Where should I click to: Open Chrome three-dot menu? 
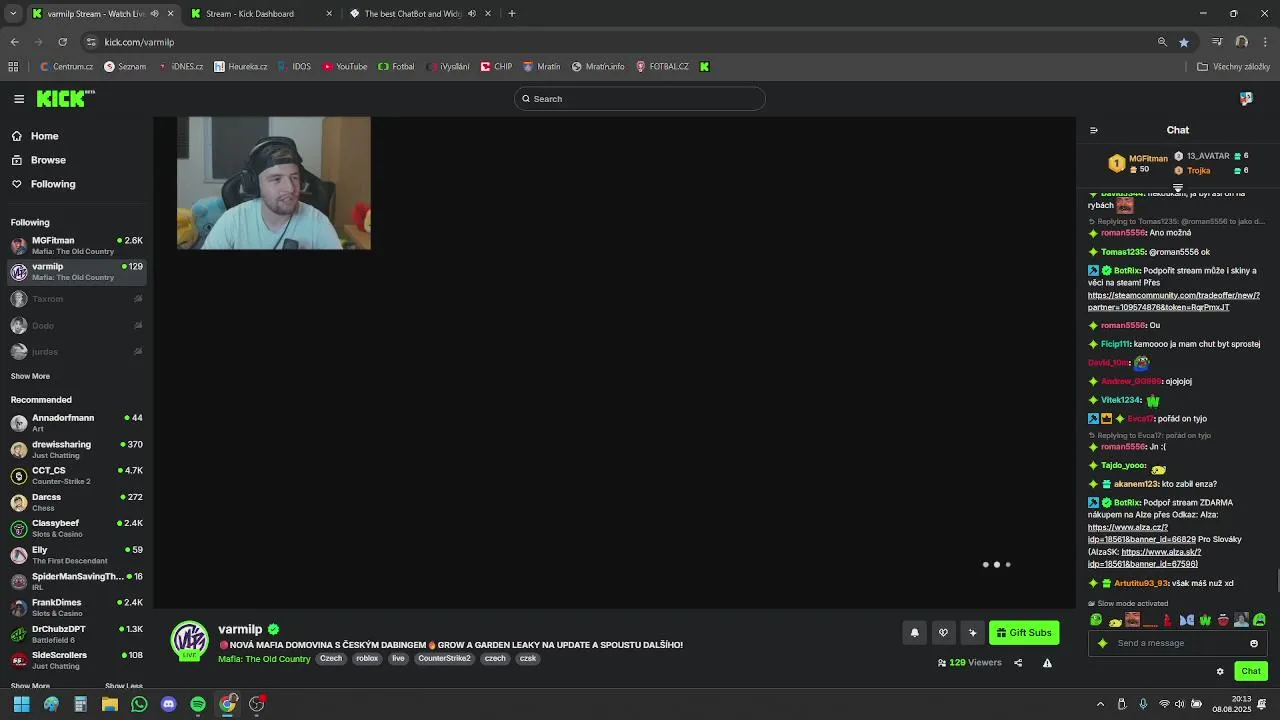coord(1266,42)
